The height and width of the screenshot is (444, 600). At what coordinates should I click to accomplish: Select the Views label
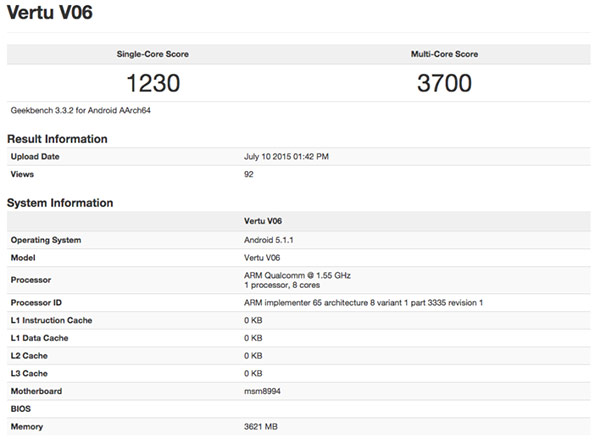22,174
